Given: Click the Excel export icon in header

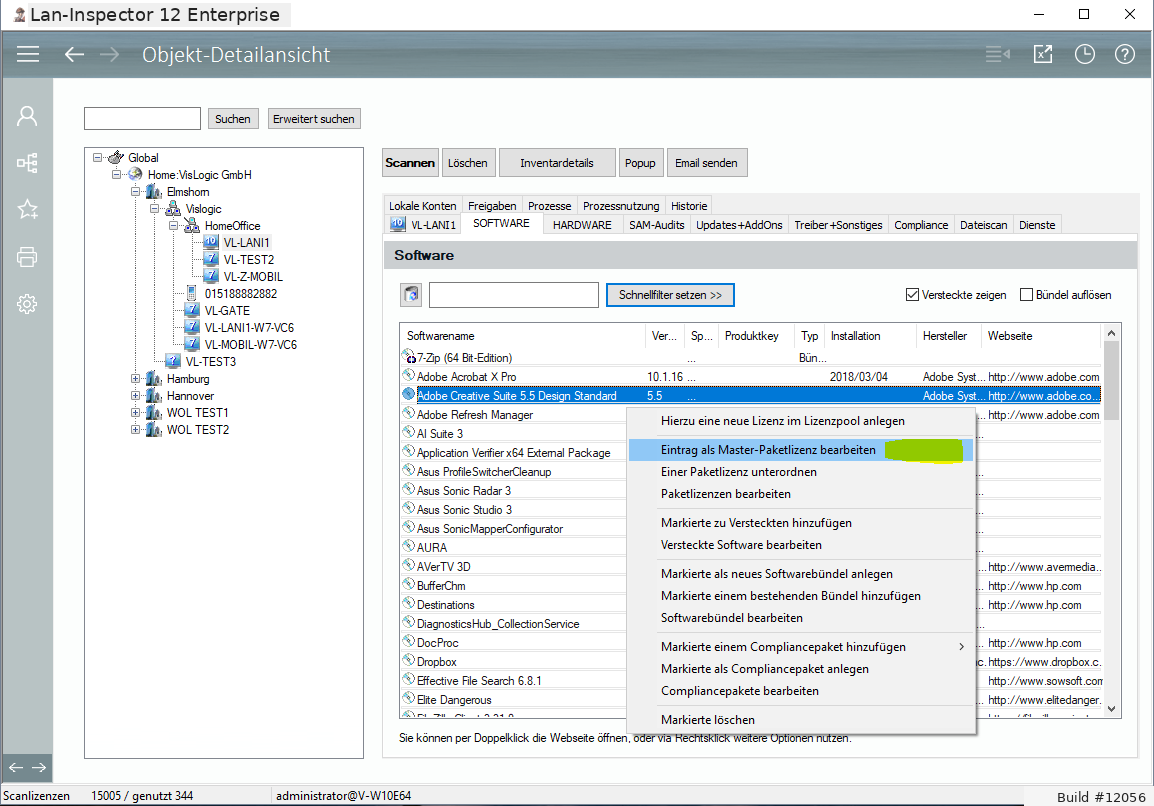Looking at the screenshot, I should point(1043,54).
